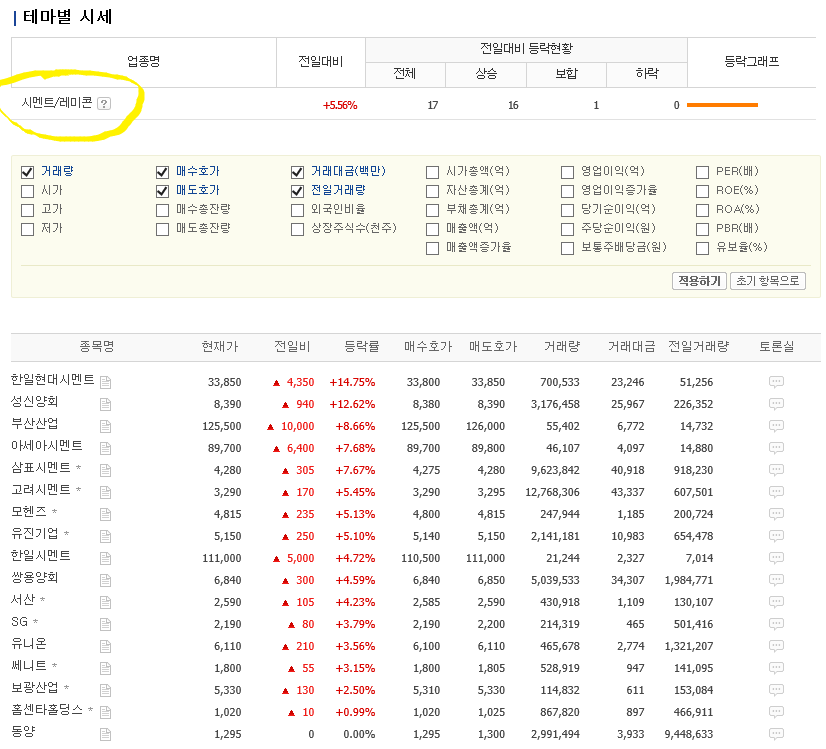Open the 홈센타홀딩스 stock page
826x749 pixels.
pos(47,711)
